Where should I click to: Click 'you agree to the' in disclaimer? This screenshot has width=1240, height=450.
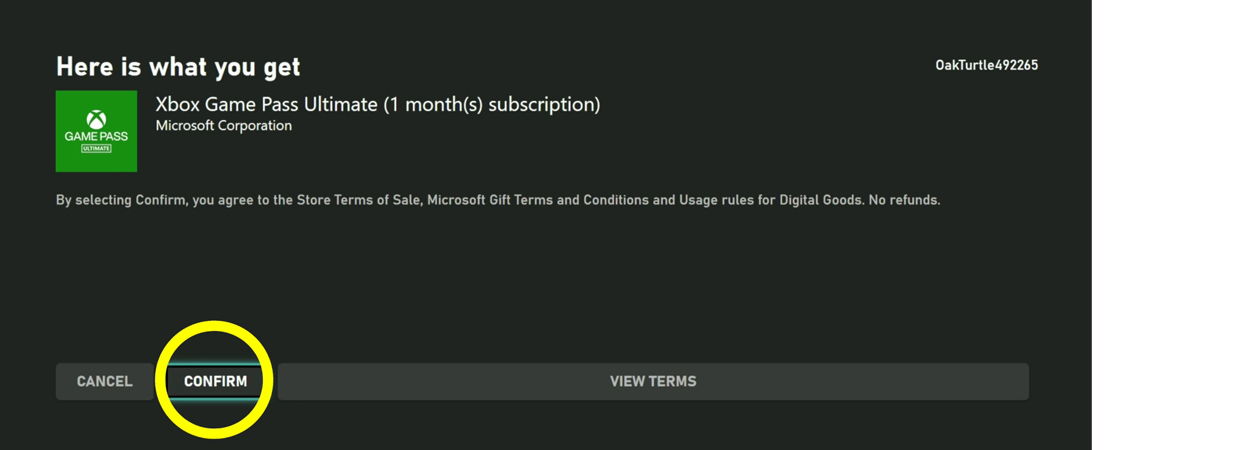pyautogui.click(x=243, y=200)
